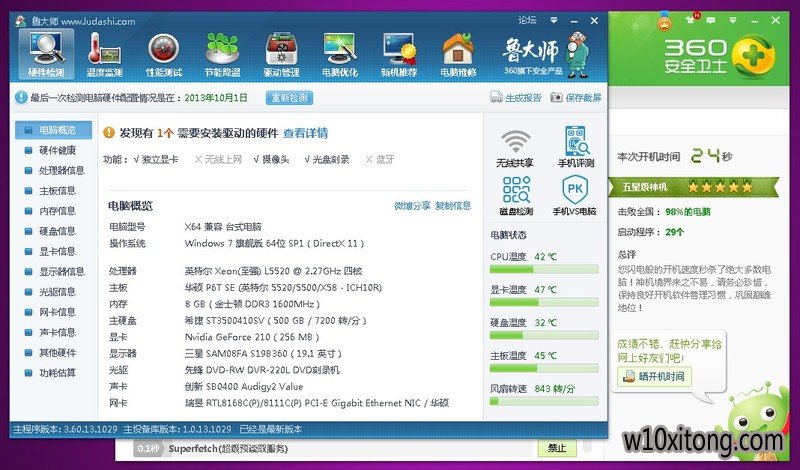Click the 微博分享 share link

(412, 206)
